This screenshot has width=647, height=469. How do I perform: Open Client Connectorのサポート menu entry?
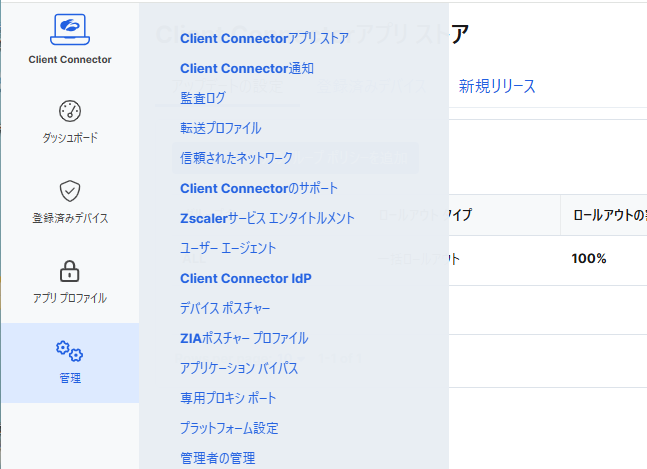pyautogui.click(x=259, y=188)
